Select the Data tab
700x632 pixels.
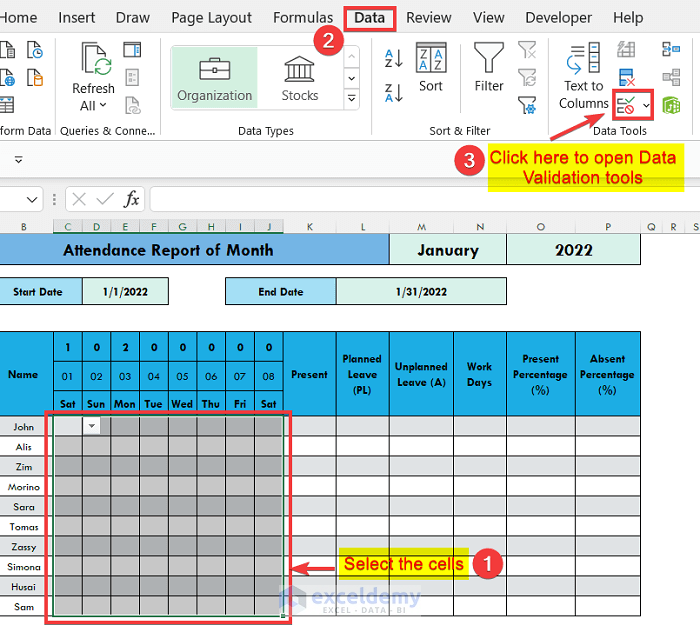click(370, 18)
